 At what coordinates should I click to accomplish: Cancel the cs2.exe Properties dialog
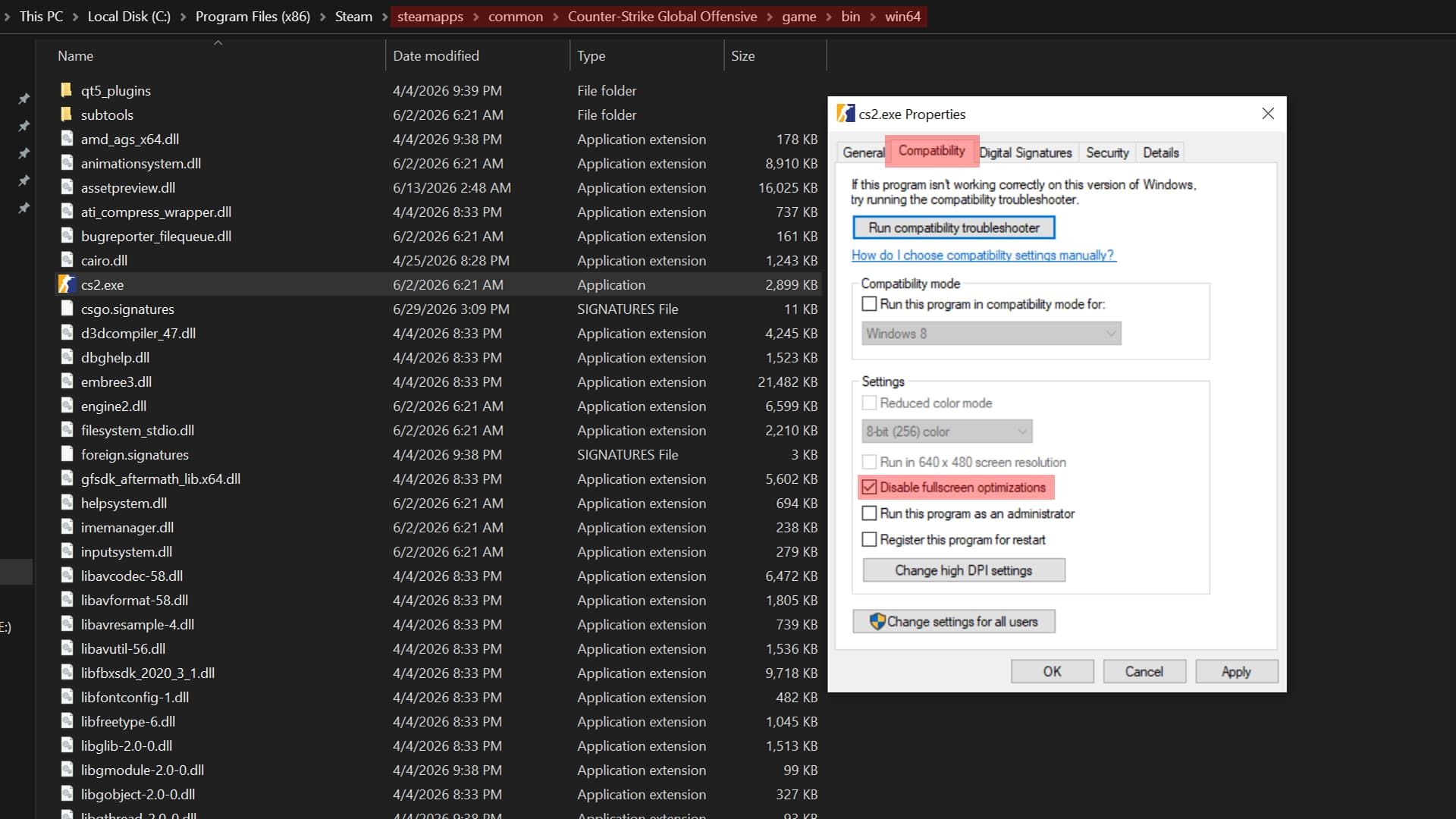[x=1144, y=672]
